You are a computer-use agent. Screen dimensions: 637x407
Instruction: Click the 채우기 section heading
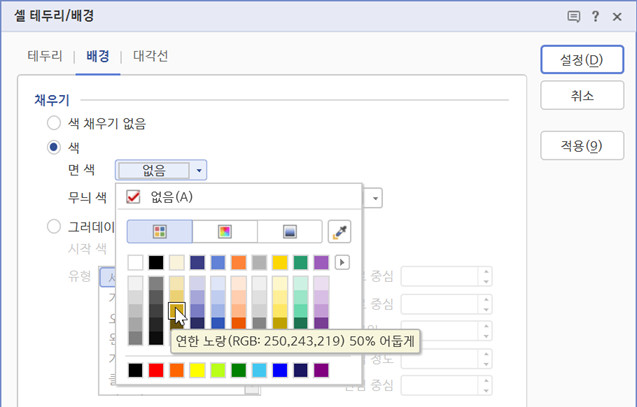click(52, 100)
